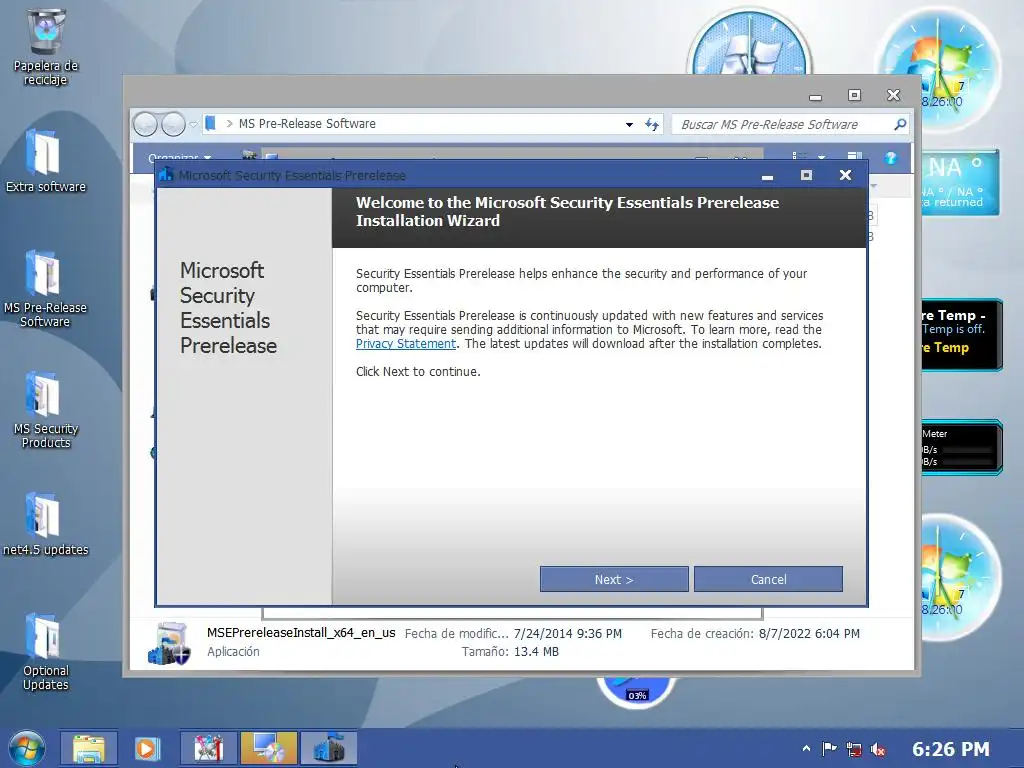
Task: Open the Organizar menu in Explorer
Action: (x=179, y=157)
